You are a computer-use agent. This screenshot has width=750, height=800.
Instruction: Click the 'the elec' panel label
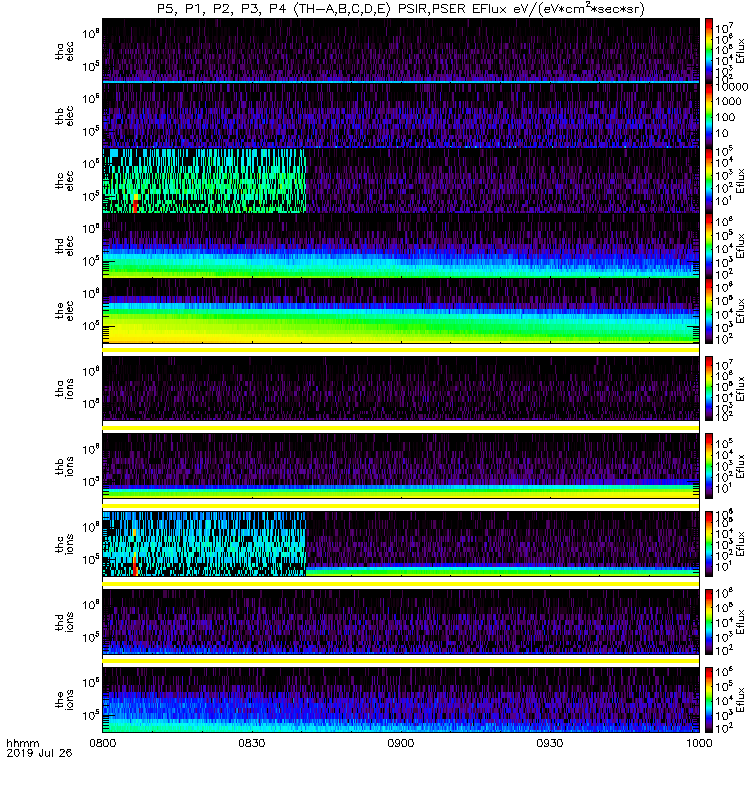tap(64, 310)
